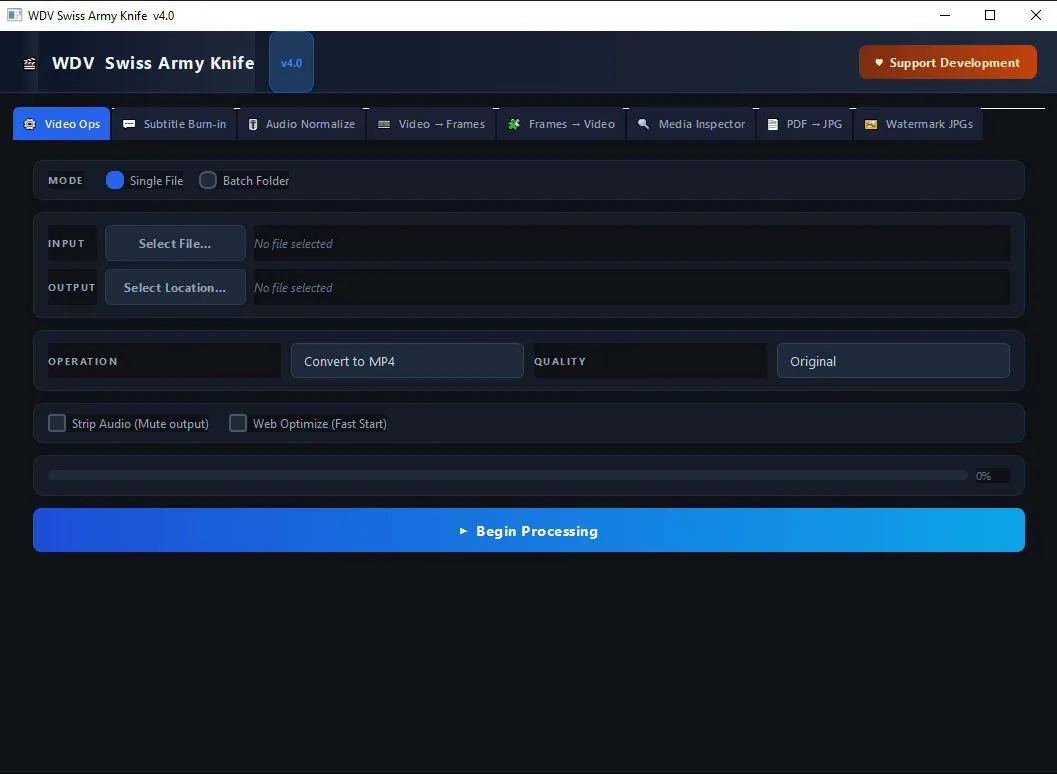Open the Quality dropdown showing Original

(893, 361)
